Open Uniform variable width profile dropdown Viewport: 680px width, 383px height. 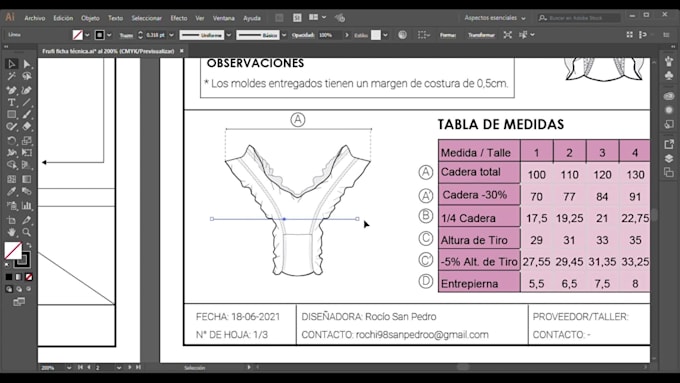click(229, 35)
